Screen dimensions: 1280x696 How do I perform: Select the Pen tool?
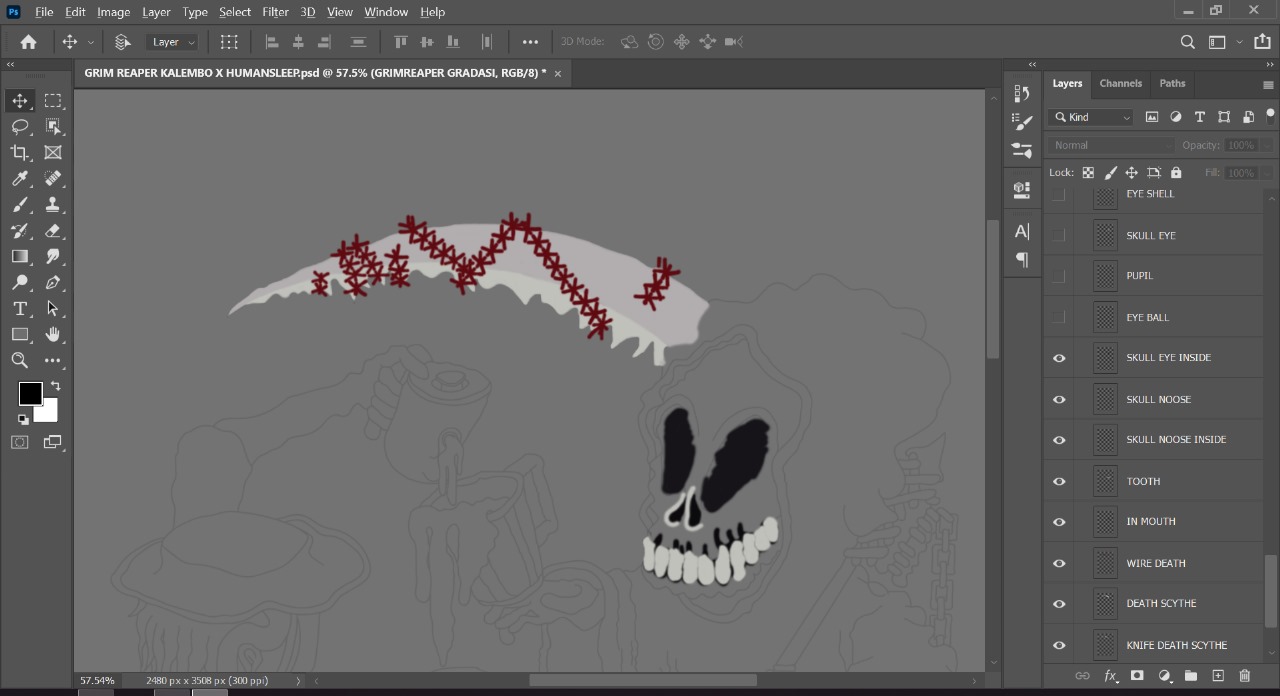click(x=53, y=282)
